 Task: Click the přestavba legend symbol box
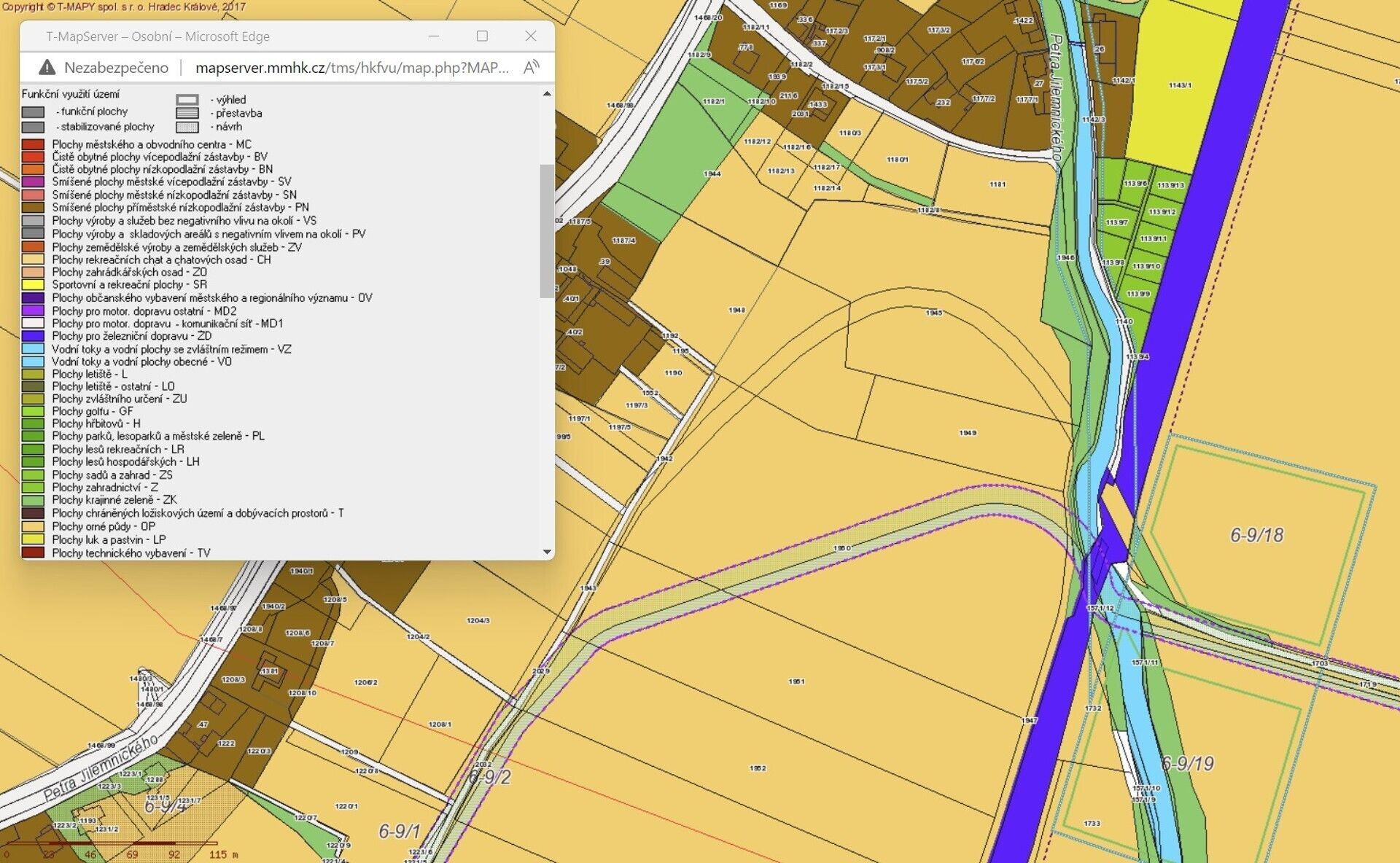coord(187,113)
